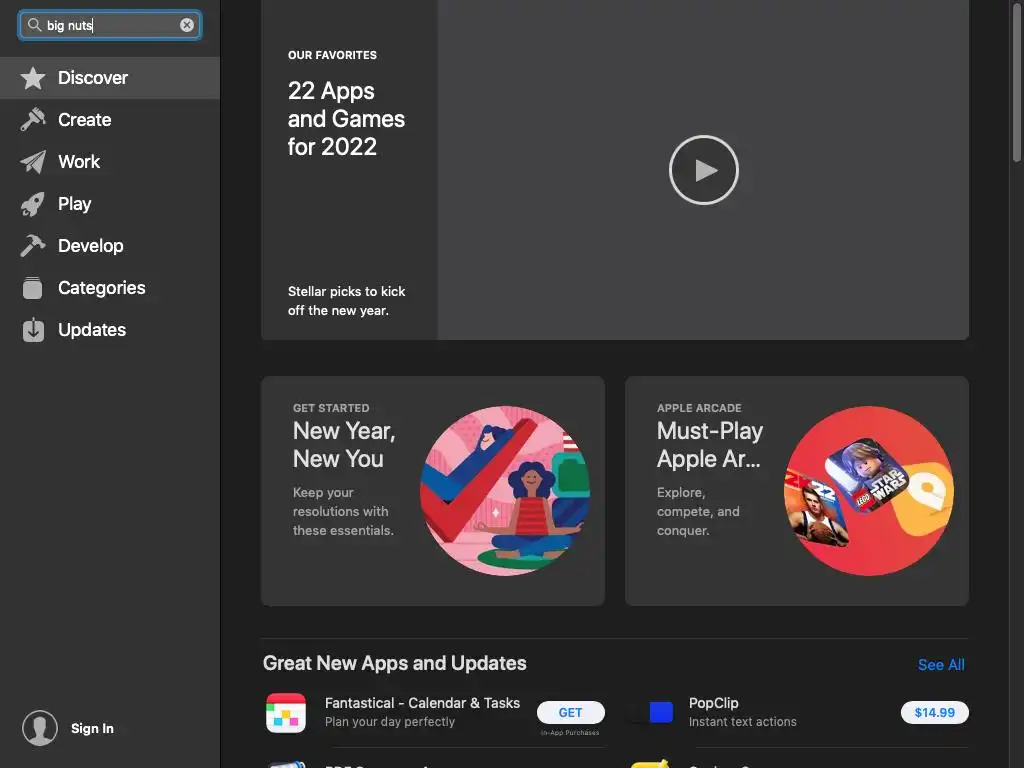Click See All for Great New Apps
The height and width of the screenshot is (768, 1024).
[940, 665]
